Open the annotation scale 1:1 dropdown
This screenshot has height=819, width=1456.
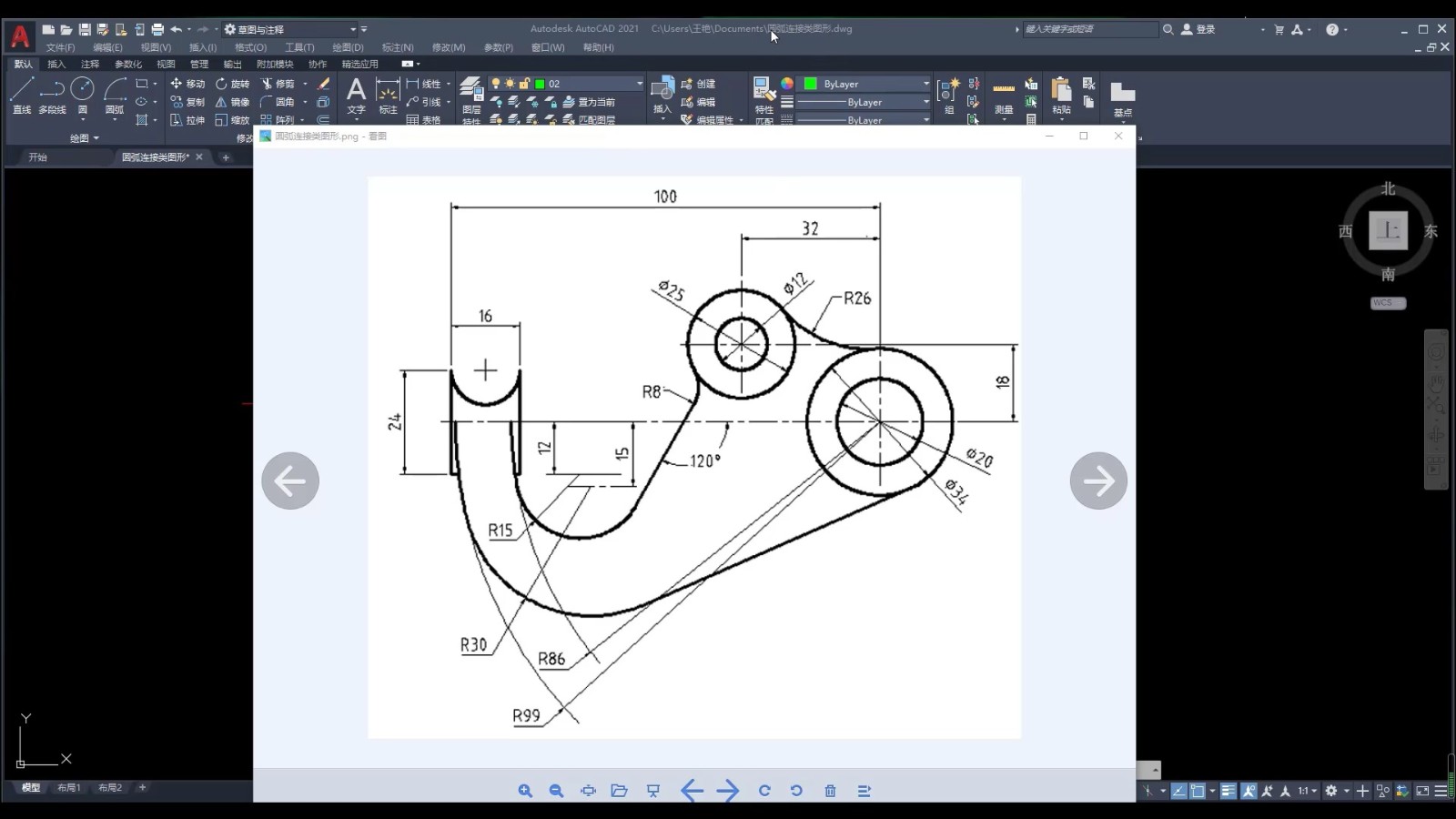pyautogui.click(x=1308, y=791)
